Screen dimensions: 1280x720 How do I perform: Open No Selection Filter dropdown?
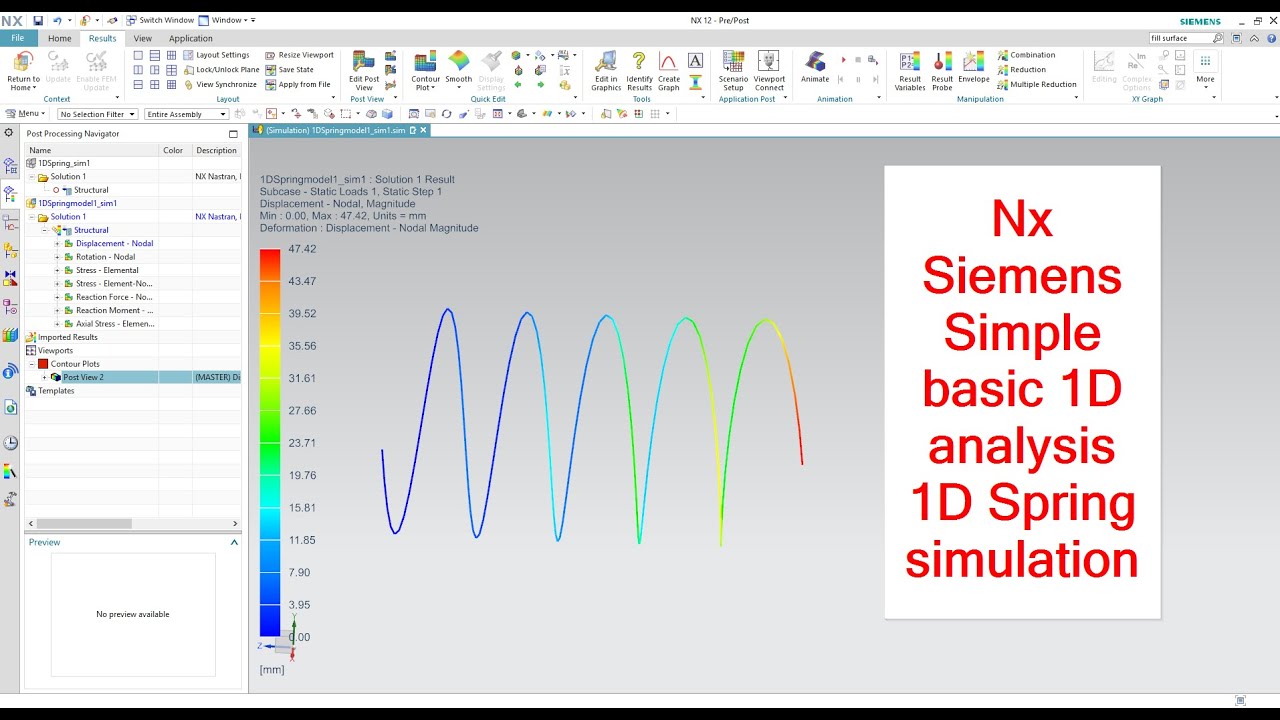[x=97, y=114]
